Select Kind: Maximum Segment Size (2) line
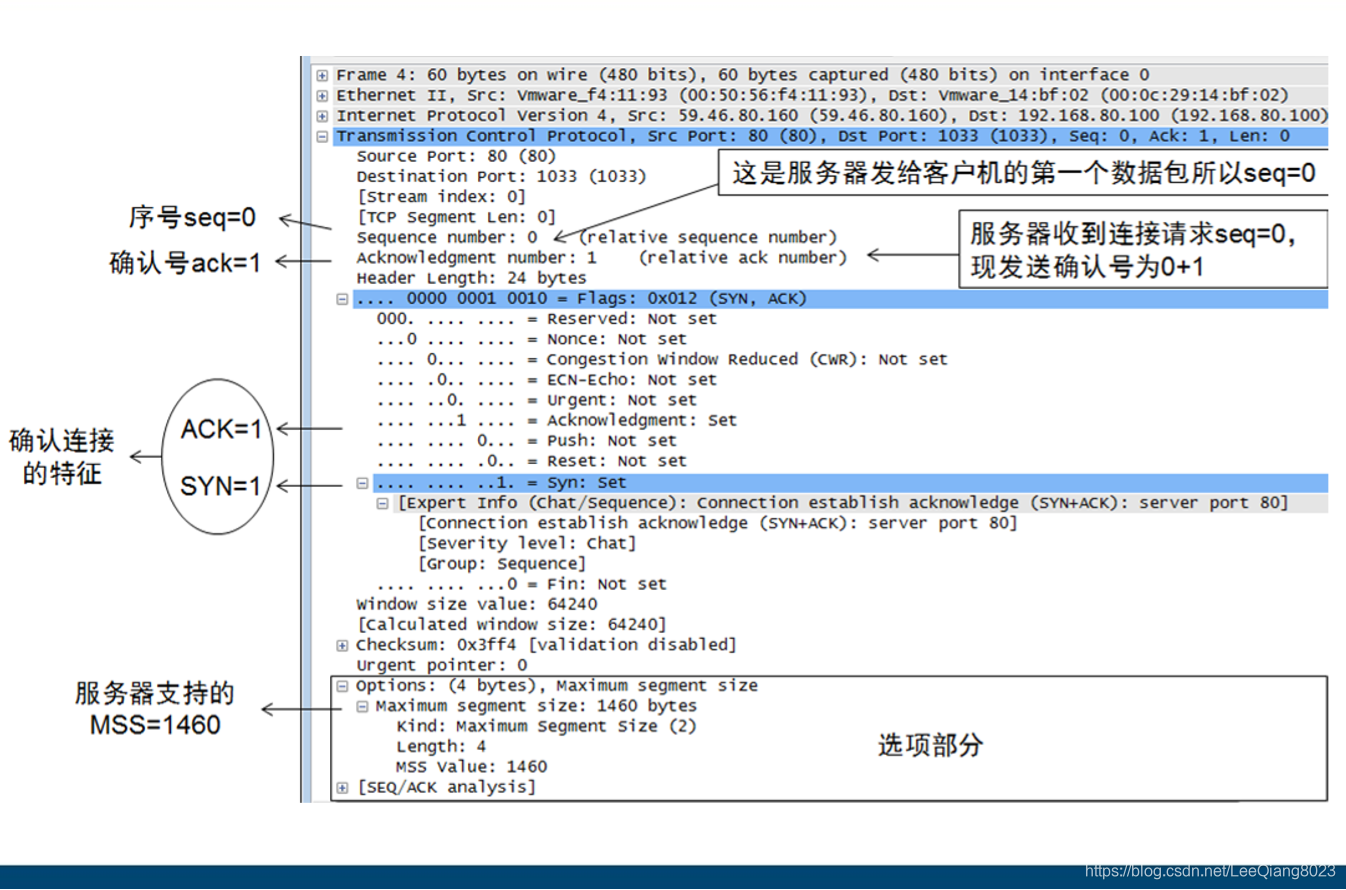Viewport: 1346px width, 890px height. (546, 727)
